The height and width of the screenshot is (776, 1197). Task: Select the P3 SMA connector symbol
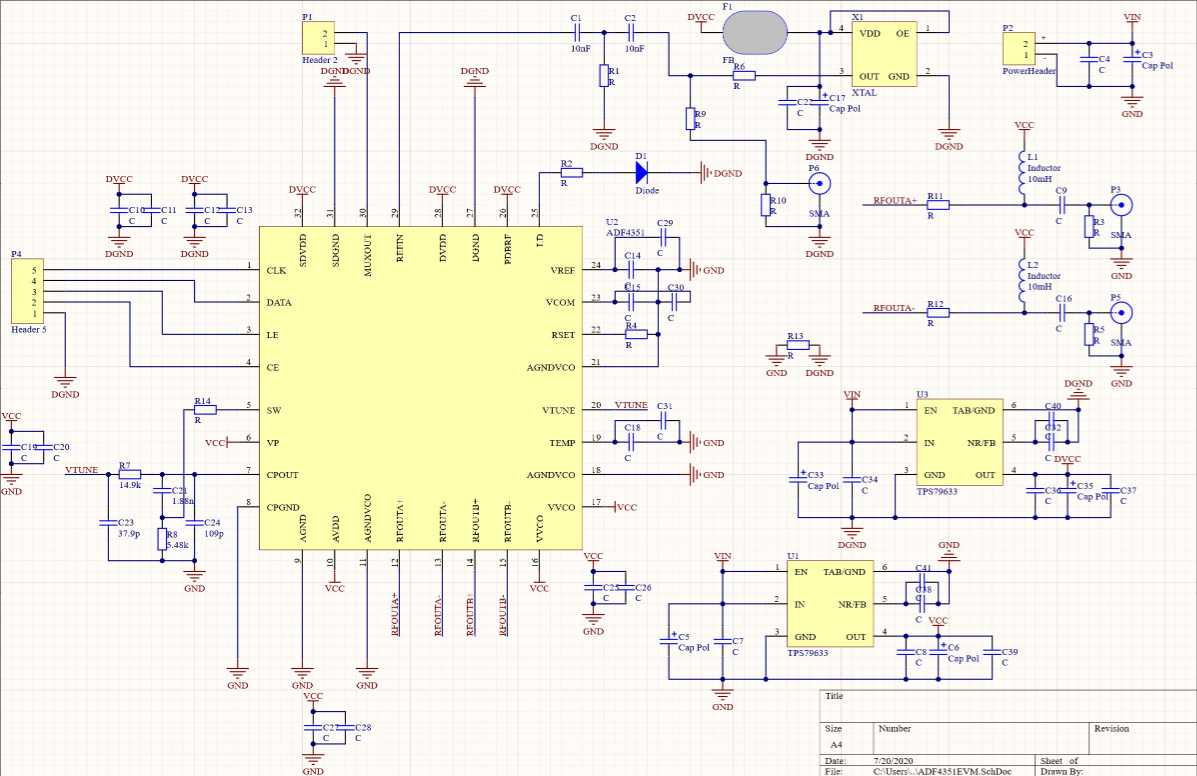(x=1121, y=204)
